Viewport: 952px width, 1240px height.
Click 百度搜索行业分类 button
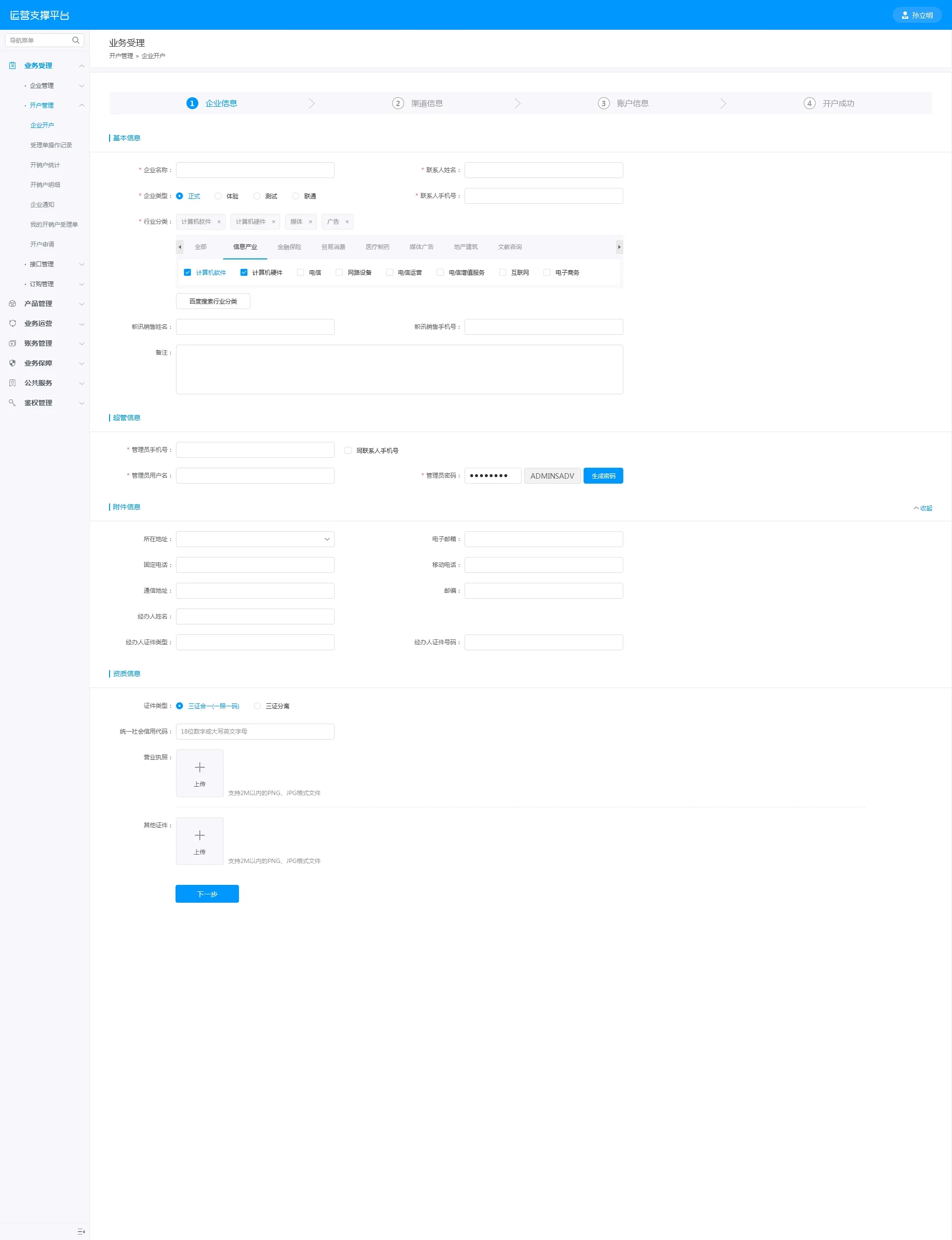pos(213,302)
